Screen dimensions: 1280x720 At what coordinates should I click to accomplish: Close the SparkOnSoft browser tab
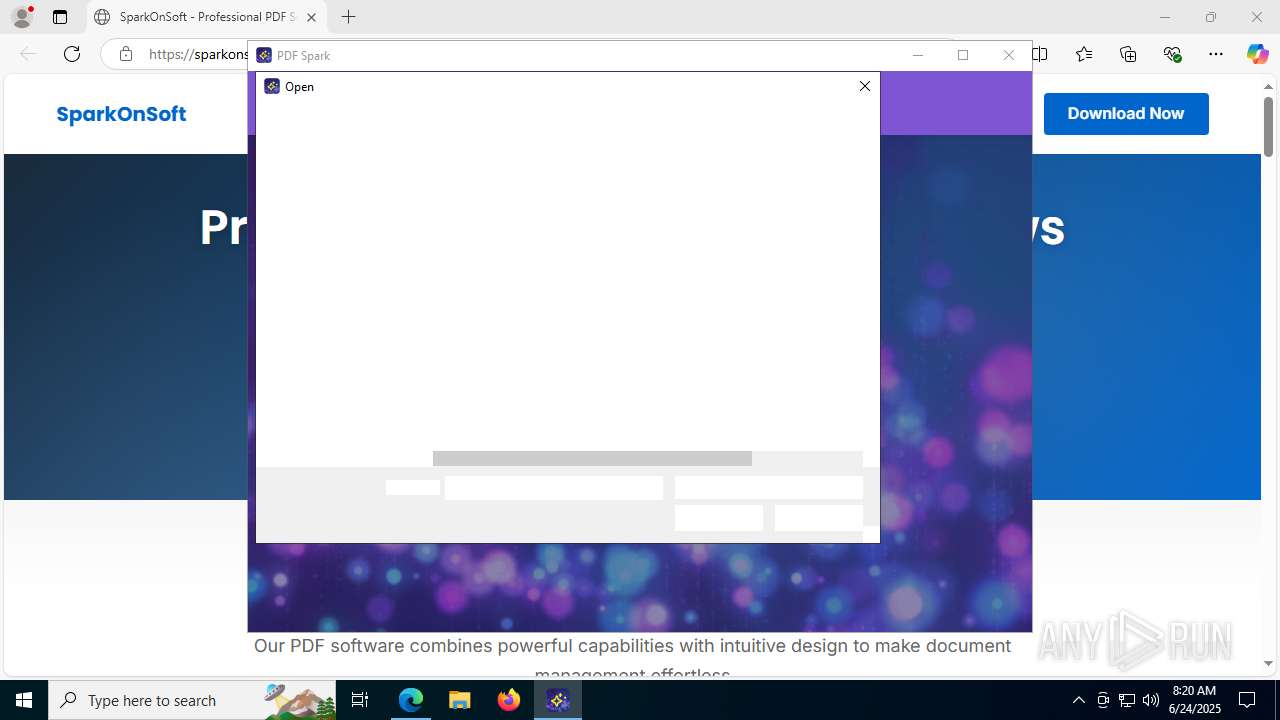click(x=311, y=17)
